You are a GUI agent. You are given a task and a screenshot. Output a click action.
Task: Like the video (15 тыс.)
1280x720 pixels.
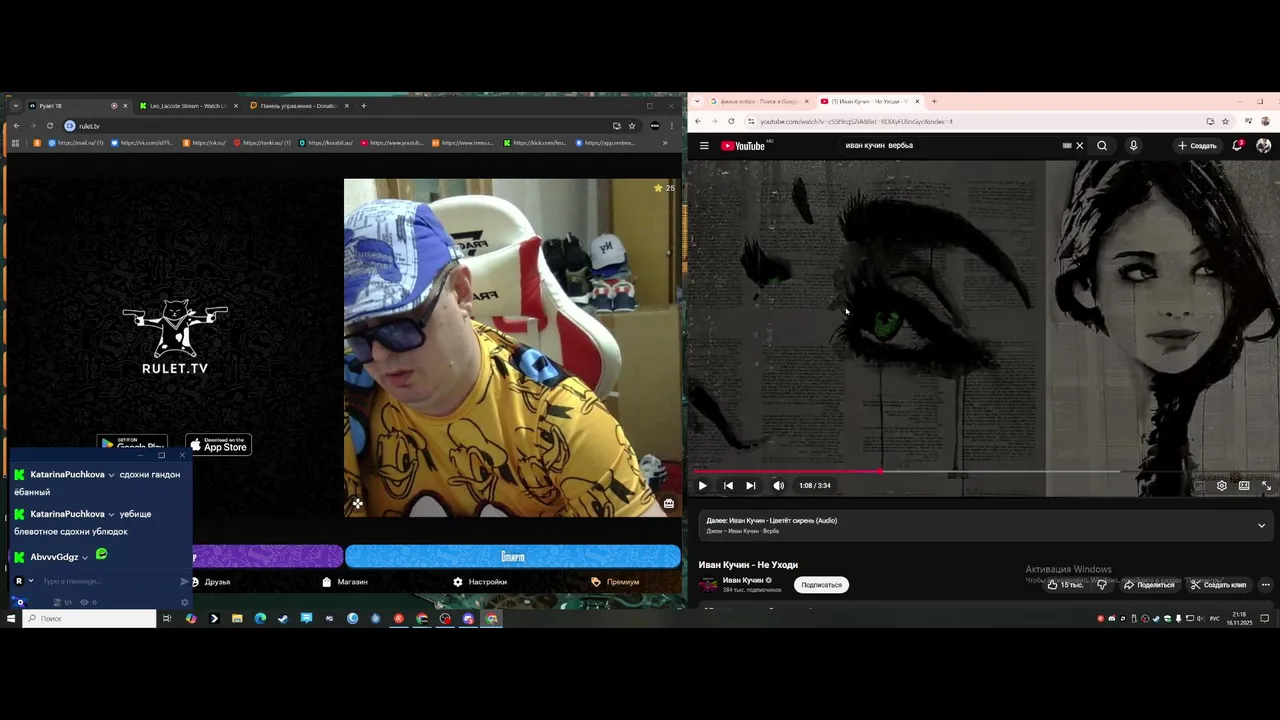coord(1065,585)
